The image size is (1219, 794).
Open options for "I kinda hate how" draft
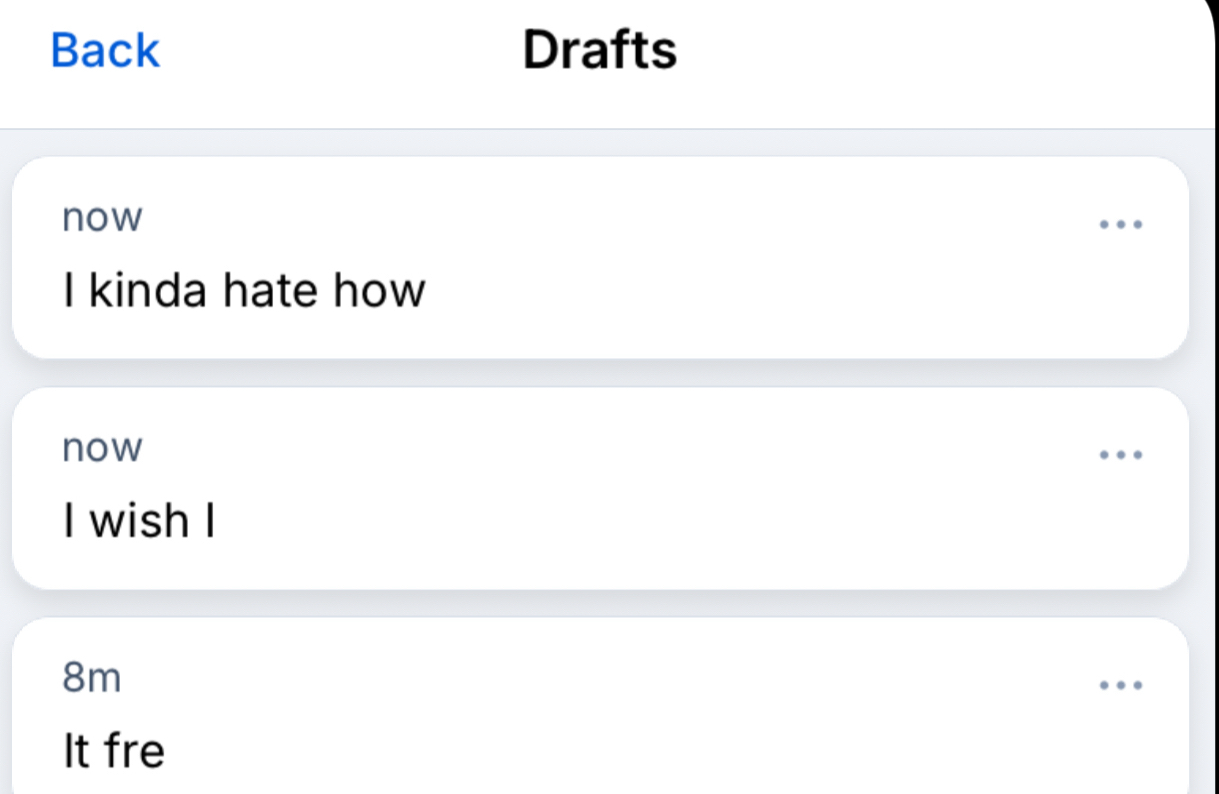pos(1120,225)
